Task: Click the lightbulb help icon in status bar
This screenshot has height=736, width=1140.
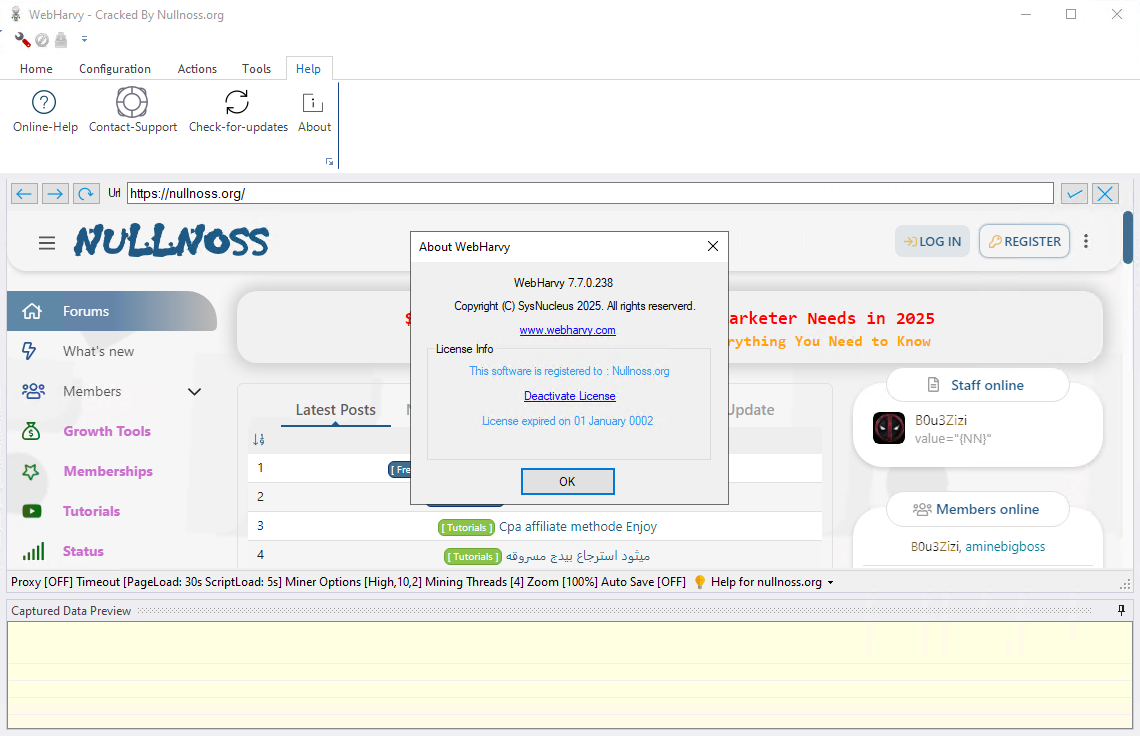Action: pos(699,582)
